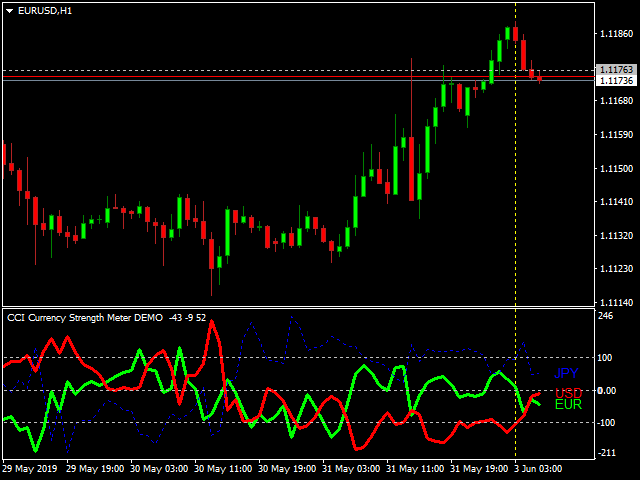Click the 1.11140 price axis value
The height and width of the screenshot is (480, 640).
[x=616, y=302]
